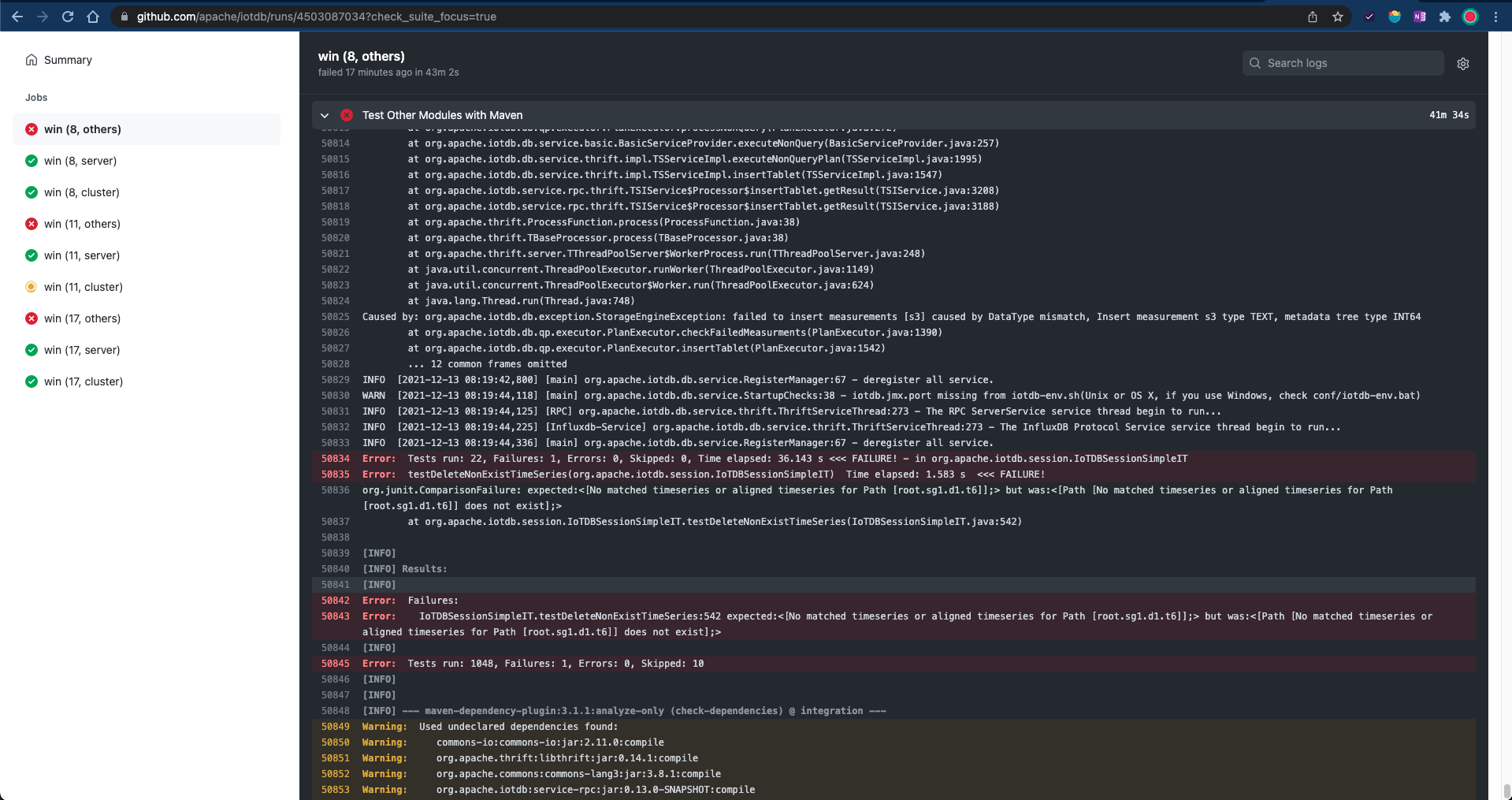Click the 'Jobs' sidebar heading
Image resolution: width=1512 pixels, height=800 pixels.
36,98
